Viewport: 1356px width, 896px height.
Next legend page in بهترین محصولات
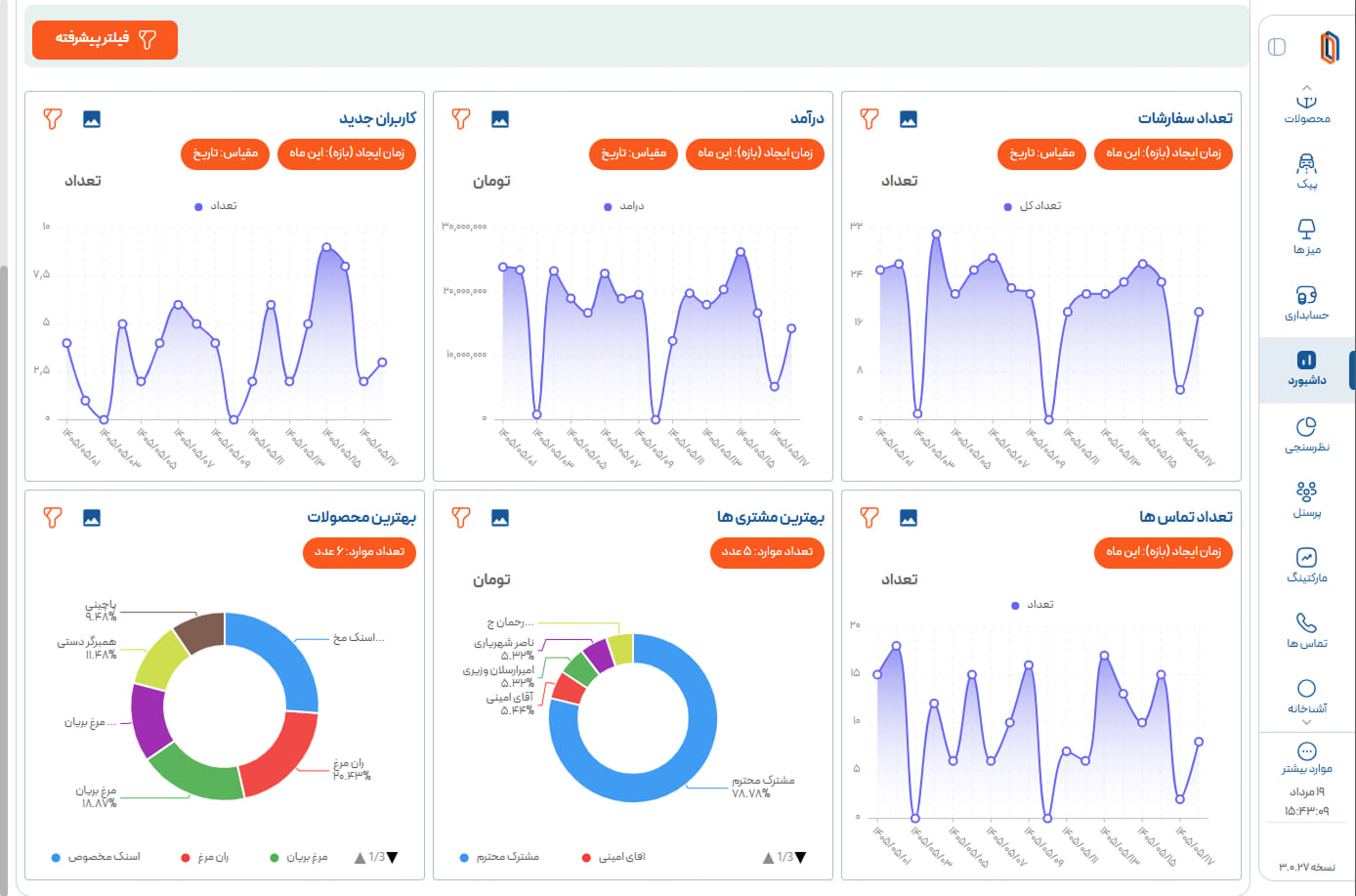(x=393, y=858)
